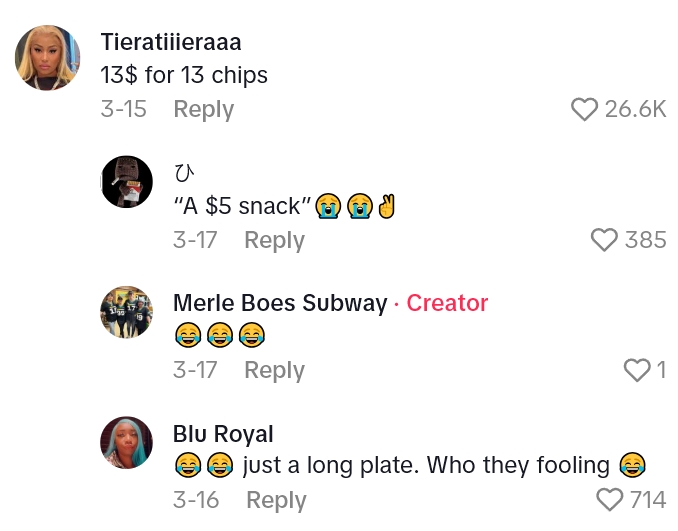Click the ひ user's avatar
Image resolution: width=678 pixels, height=531 pixels.
coord(127,182)
